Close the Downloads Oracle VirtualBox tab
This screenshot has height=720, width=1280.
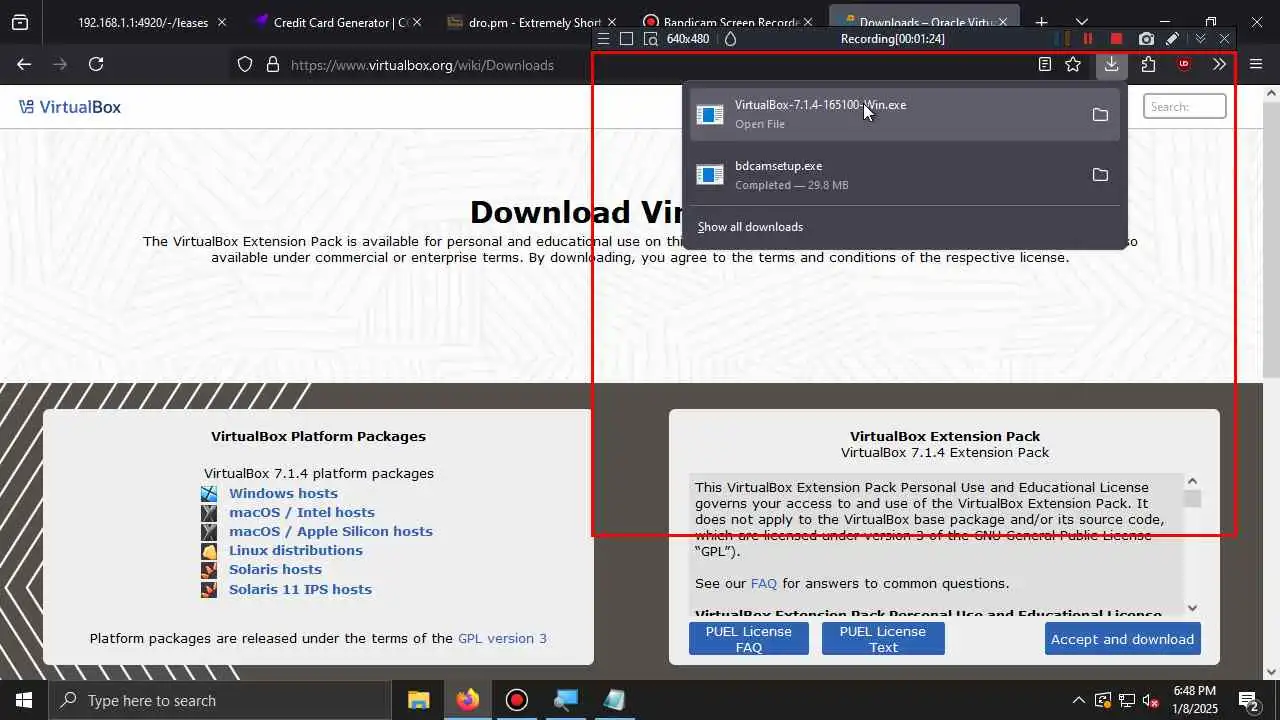[x=1003, y=22]
